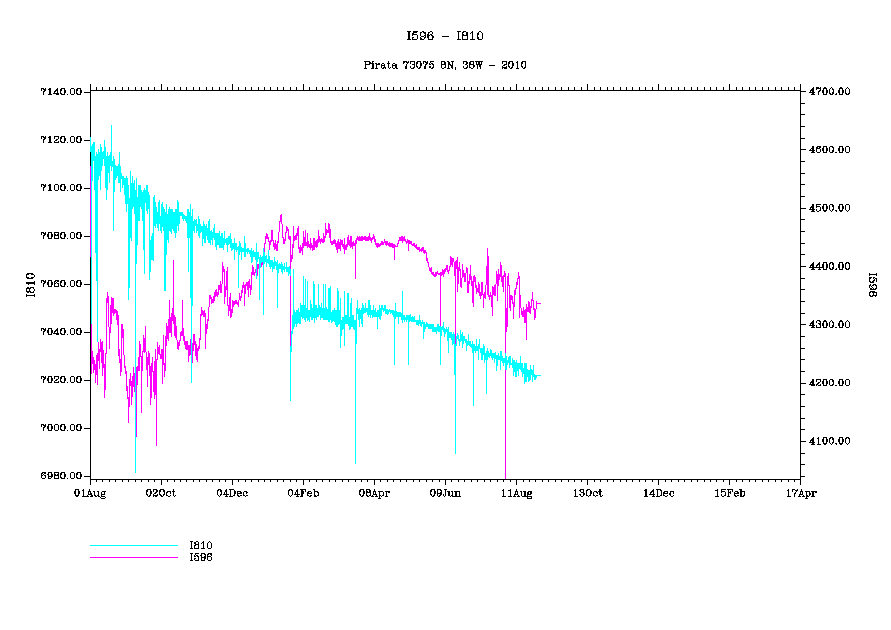
Task: Click the 13Oct x-axis date label
Action: click(x=587, y=493)
